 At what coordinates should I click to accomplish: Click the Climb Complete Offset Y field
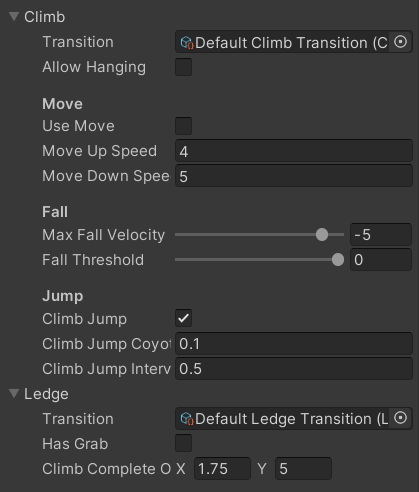303,469
